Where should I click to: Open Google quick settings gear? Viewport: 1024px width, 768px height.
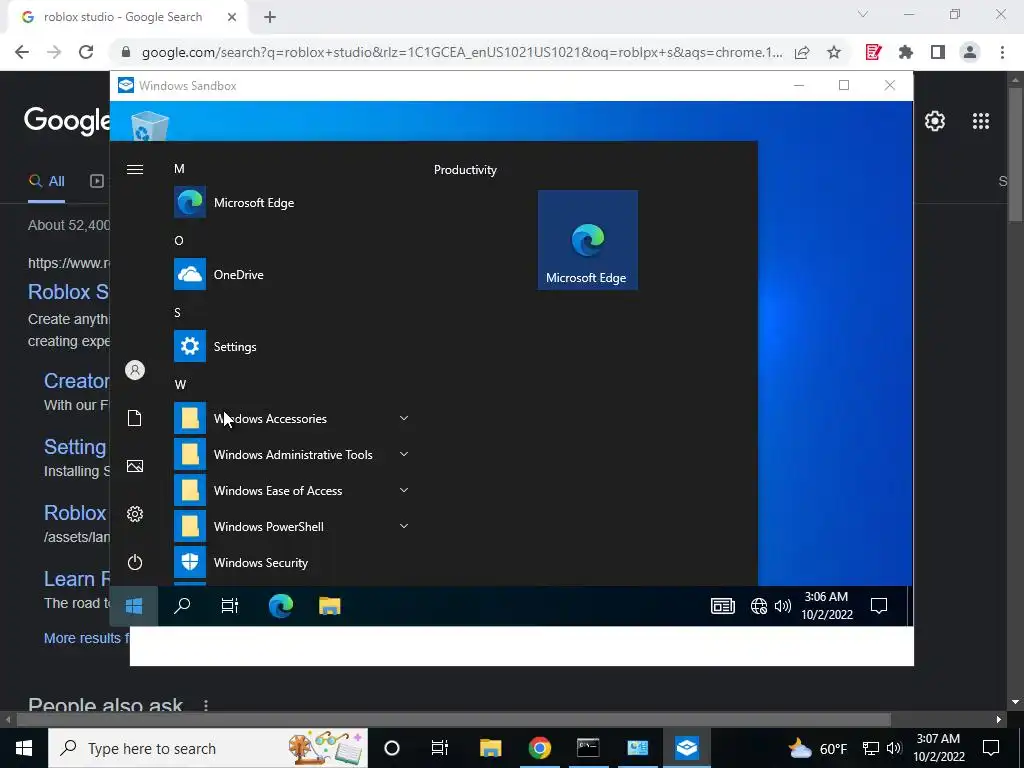(x=935, y=121)
